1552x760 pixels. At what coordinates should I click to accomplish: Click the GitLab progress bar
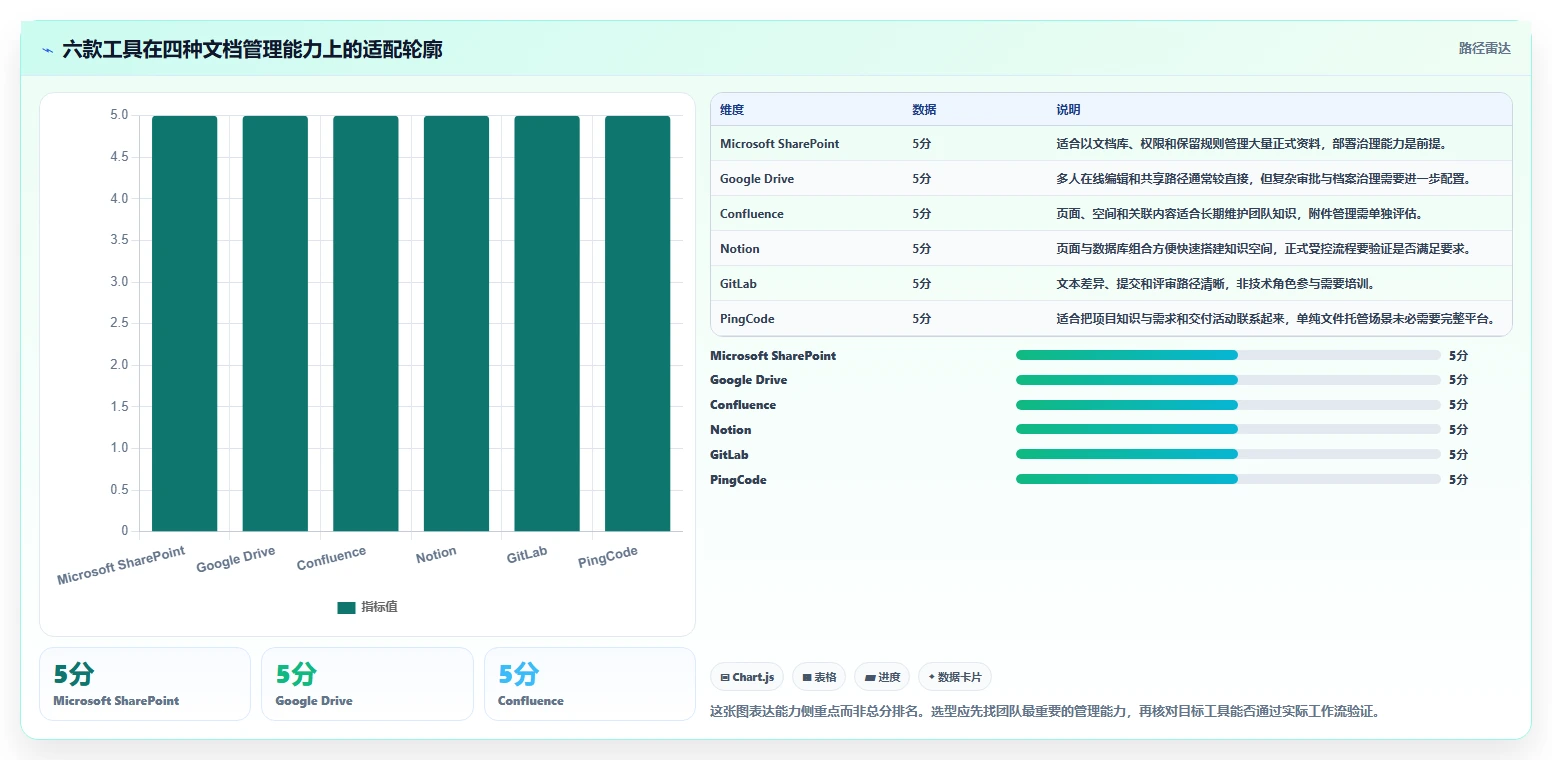[1228, 454]
